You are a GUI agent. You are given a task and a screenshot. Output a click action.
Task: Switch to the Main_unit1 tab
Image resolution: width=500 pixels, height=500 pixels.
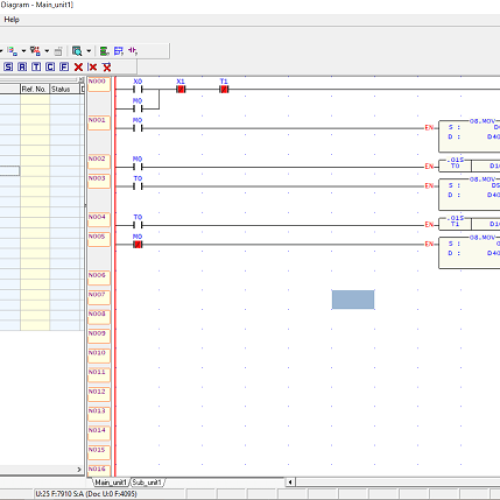111,482
